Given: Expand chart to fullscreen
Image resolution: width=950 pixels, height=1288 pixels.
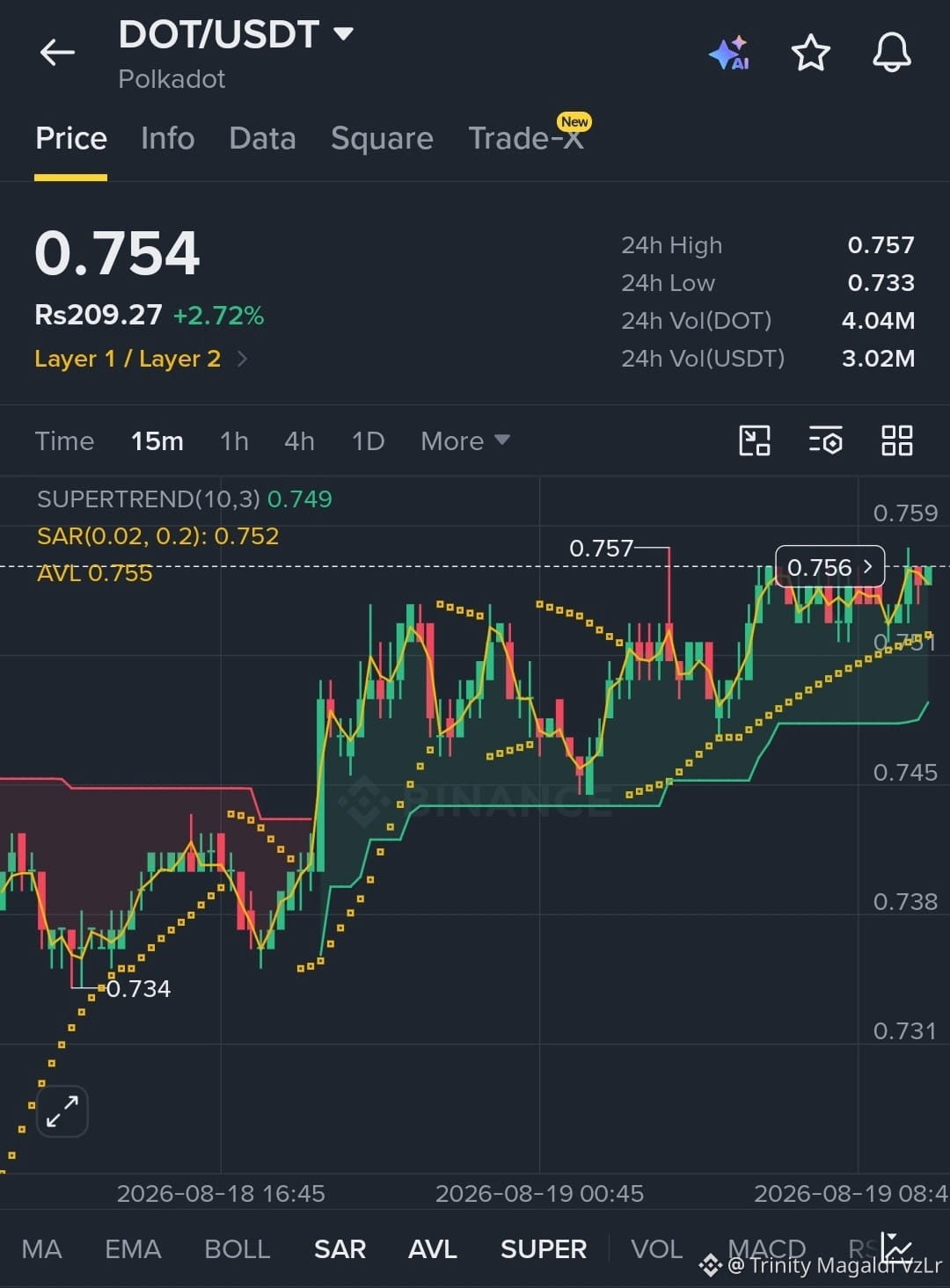Looking at the screenshot, I should 62,1111.
